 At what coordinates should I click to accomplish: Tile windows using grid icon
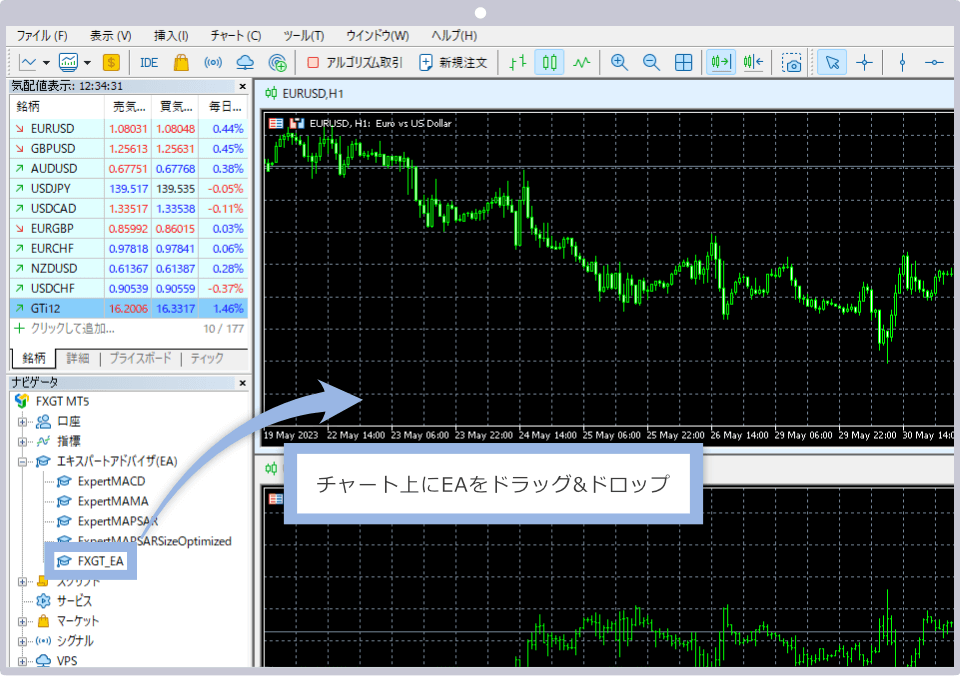click(683, 62)
